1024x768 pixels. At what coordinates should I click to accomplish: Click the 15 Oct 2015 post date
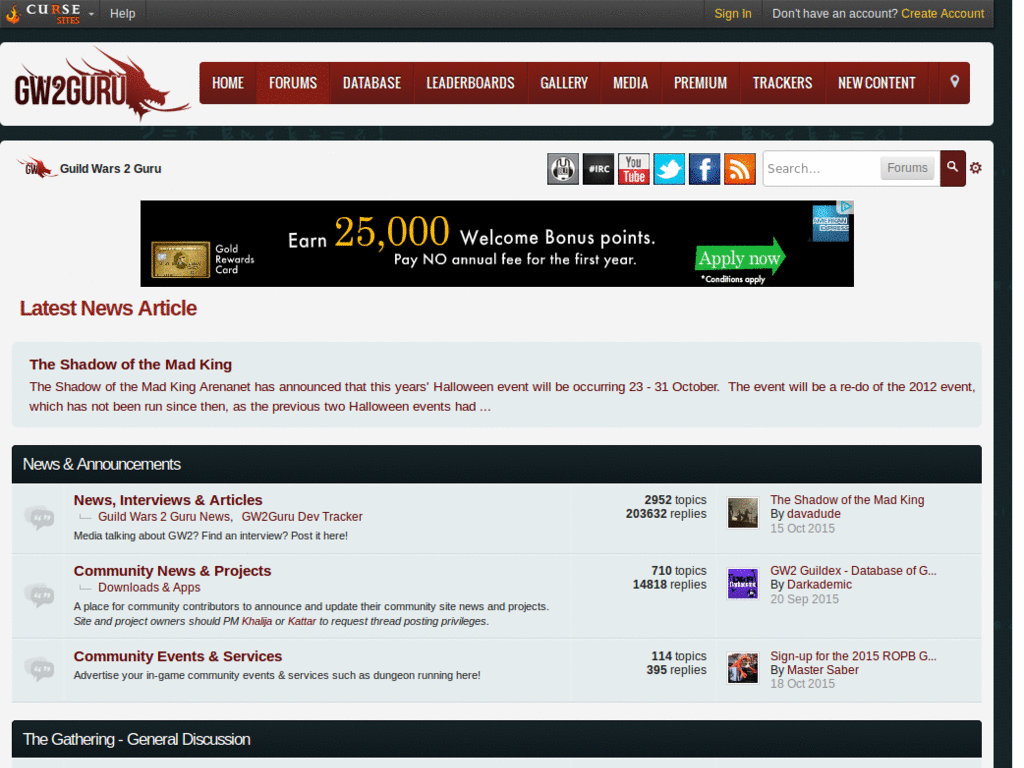coord(802,528)
